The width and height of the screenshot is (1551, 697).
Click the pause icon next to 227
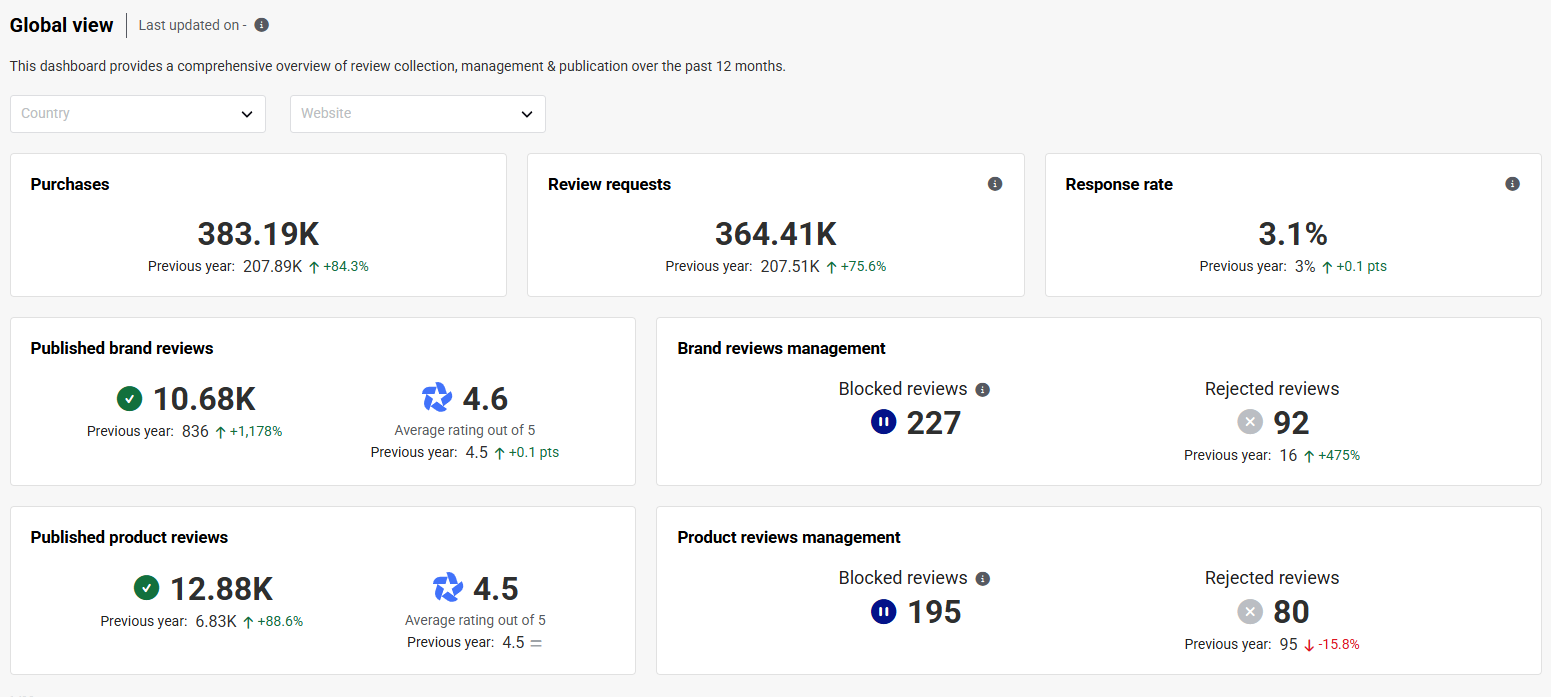click(x=883, y=423)
